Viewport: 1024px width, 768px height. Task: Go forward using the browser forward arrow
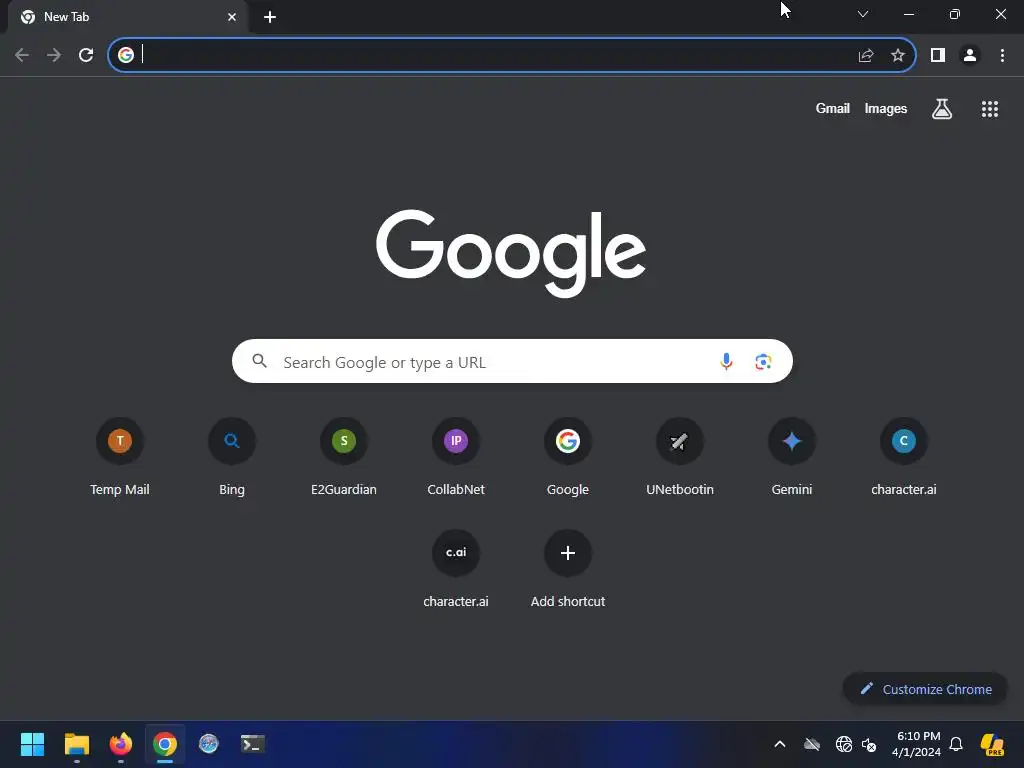tap(54, 55)
